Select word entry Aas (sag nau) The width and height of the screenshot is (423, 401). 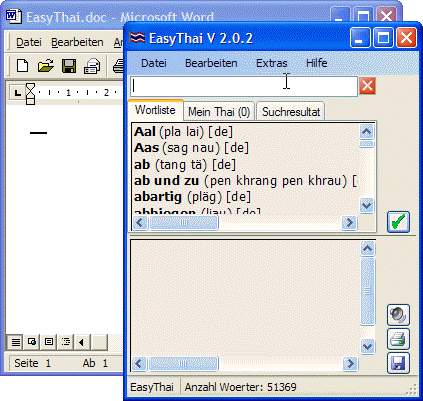click(x=191, y=148)
